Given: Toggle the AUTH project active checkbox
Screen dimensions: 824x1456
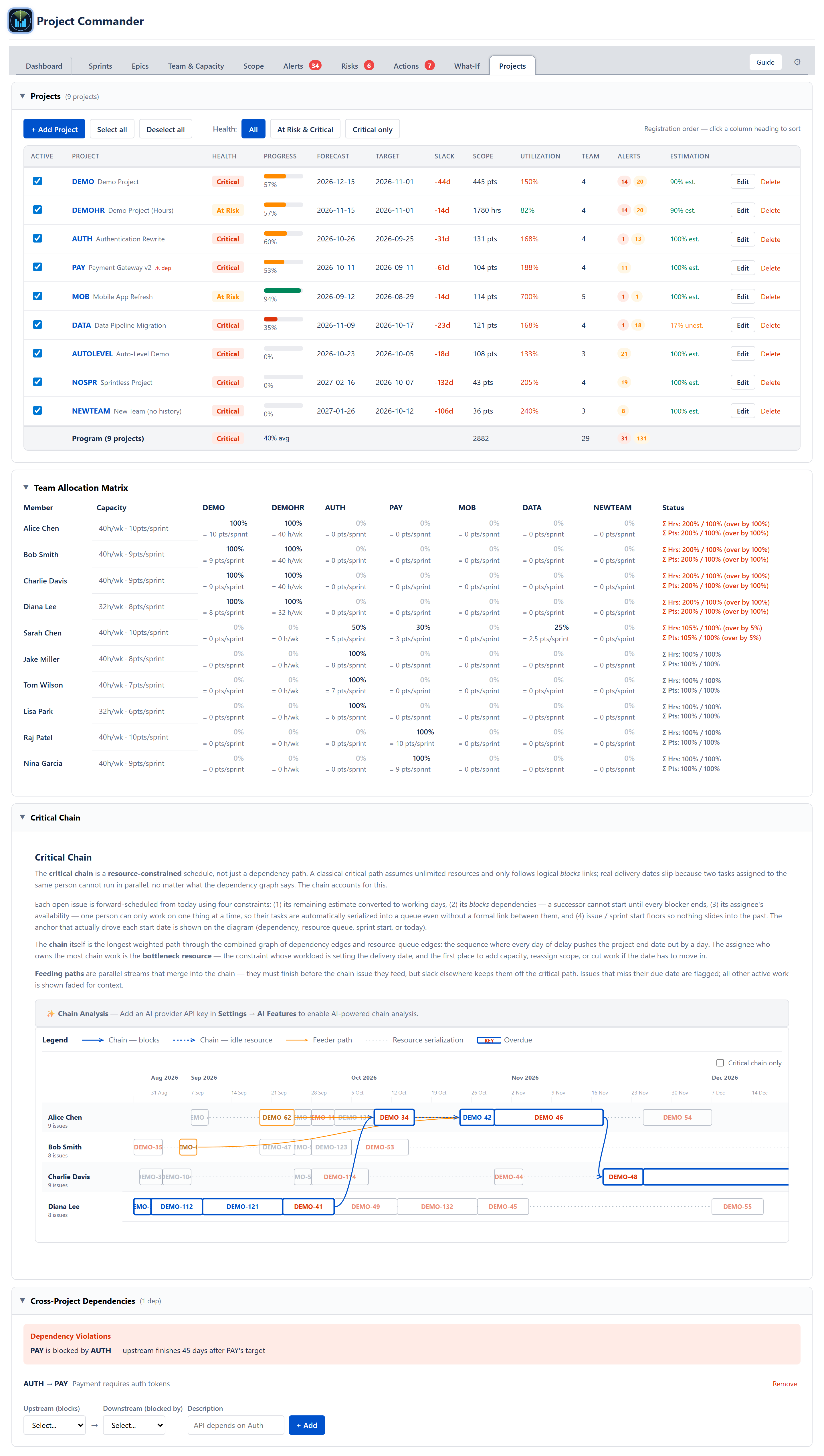Looking at the screenshot, I should click(x=37, y=238).
